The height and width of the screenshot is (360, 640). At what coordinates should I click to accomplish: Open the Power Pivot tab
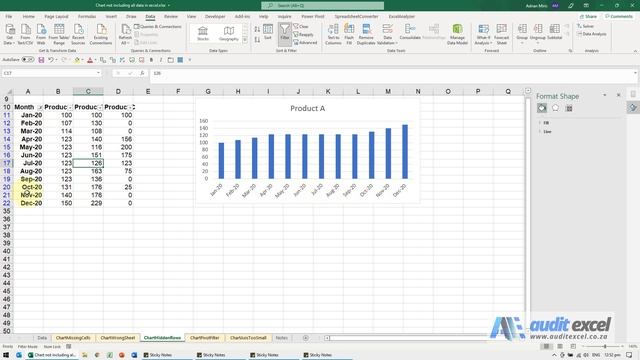[x=313, y=16]
